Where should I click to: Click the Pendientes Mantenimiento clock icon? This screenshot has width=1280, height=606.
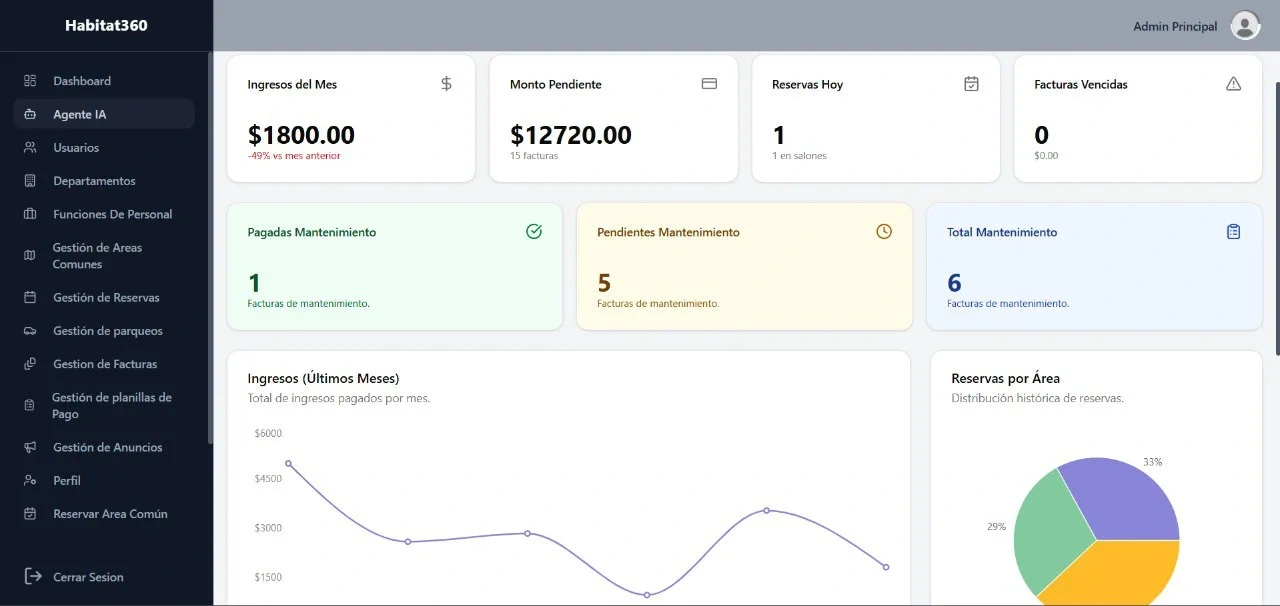[x=884, y=232]
